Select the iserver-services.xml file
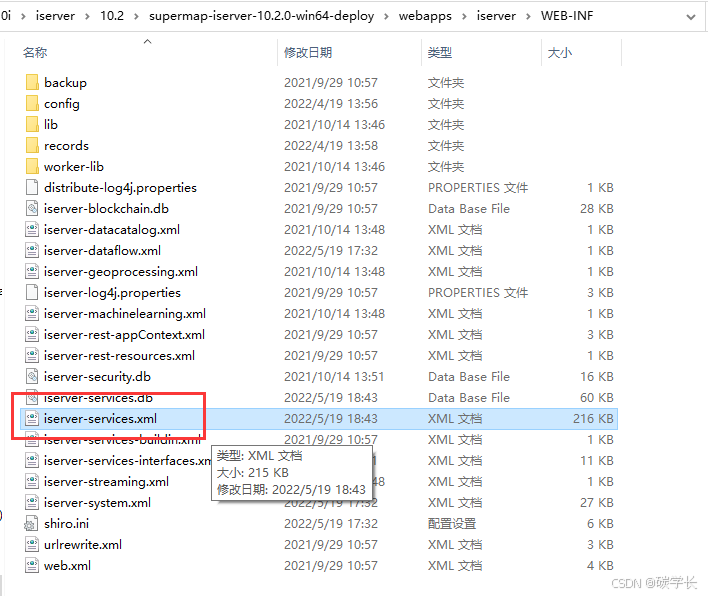This screenshot has width=708, height=596. click(100, 418)
